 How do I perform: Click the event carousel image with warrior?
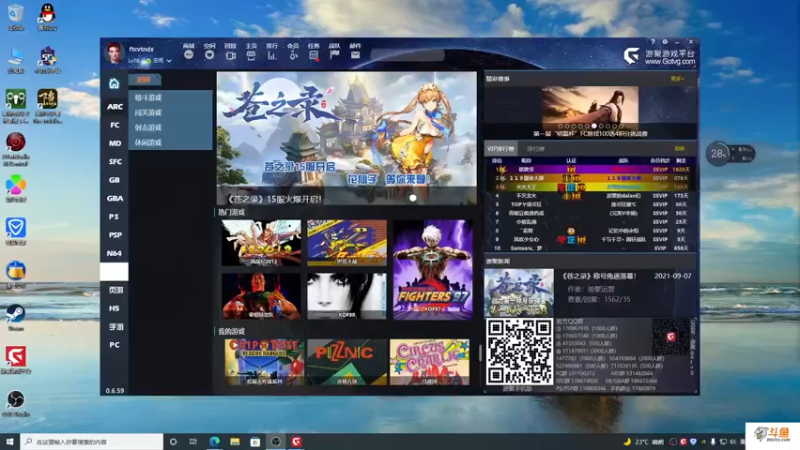pos(590,108)
